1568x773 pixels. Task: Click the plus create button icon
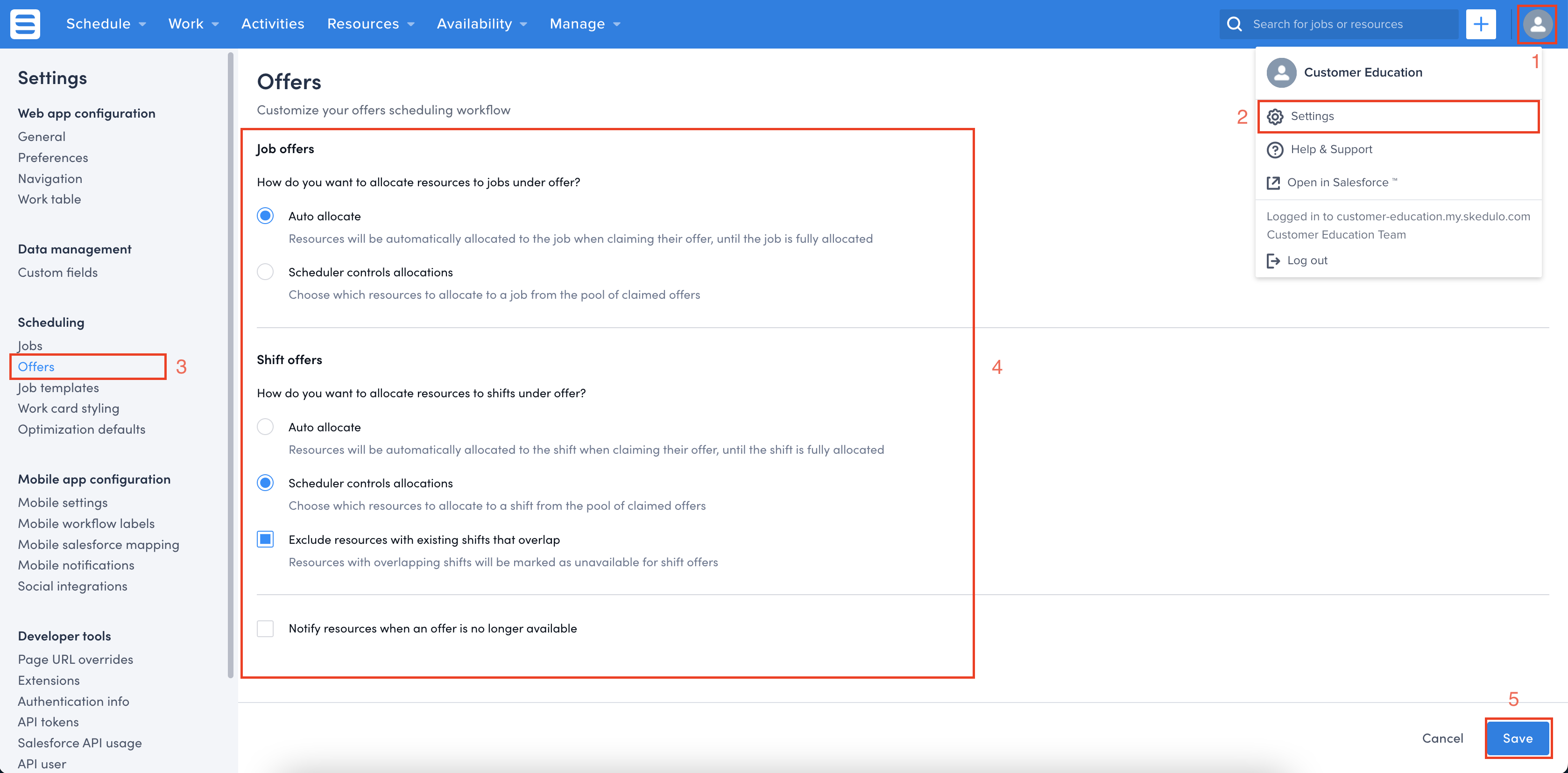click(1480, 24)
